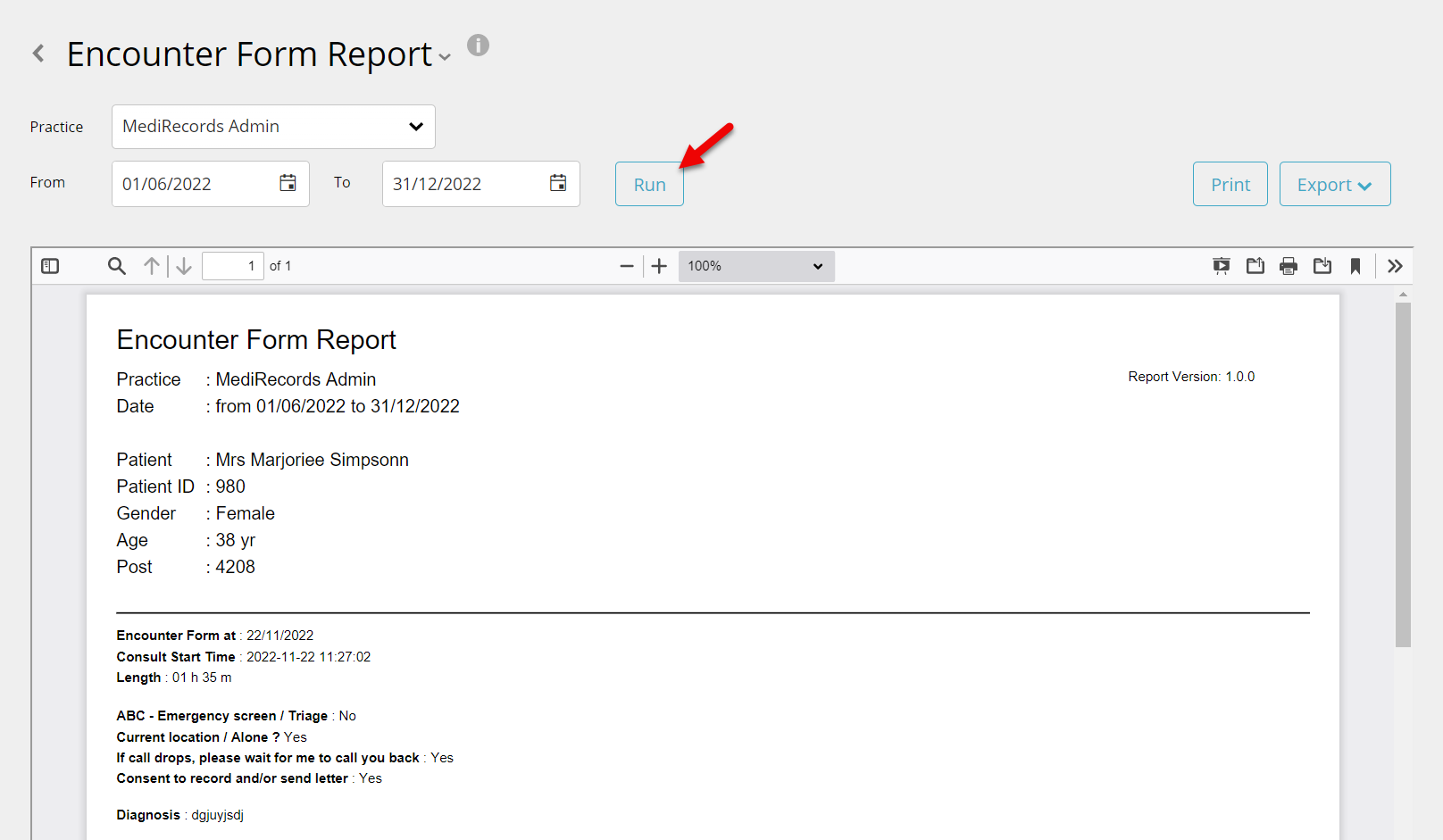The image size is (1443, 840).
Task: Open the 100% zoom level dropdown
Action: [x=756, y=266]
